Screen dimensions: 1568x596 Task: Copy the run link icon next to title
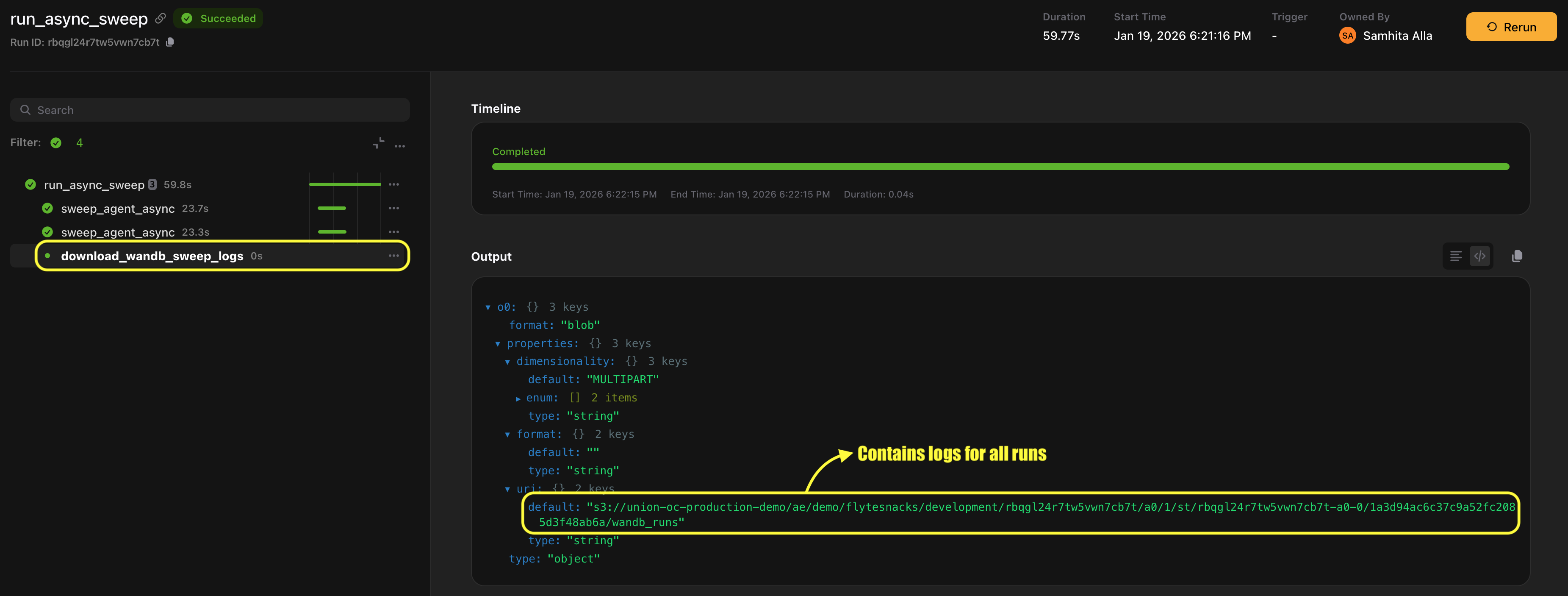pos(160,18)
